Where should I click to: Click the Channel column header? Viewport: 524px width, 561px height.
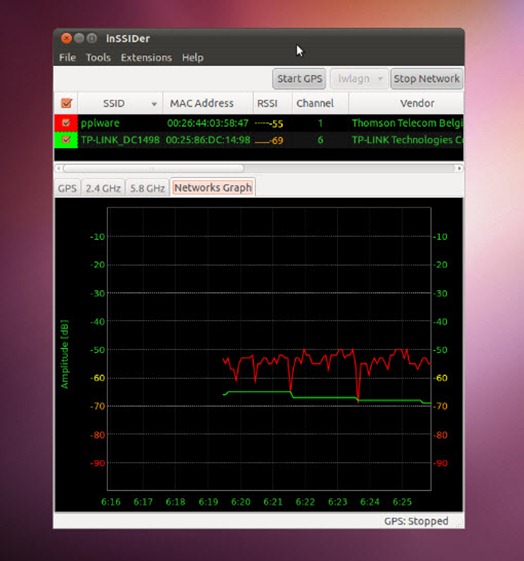point(320,103)
